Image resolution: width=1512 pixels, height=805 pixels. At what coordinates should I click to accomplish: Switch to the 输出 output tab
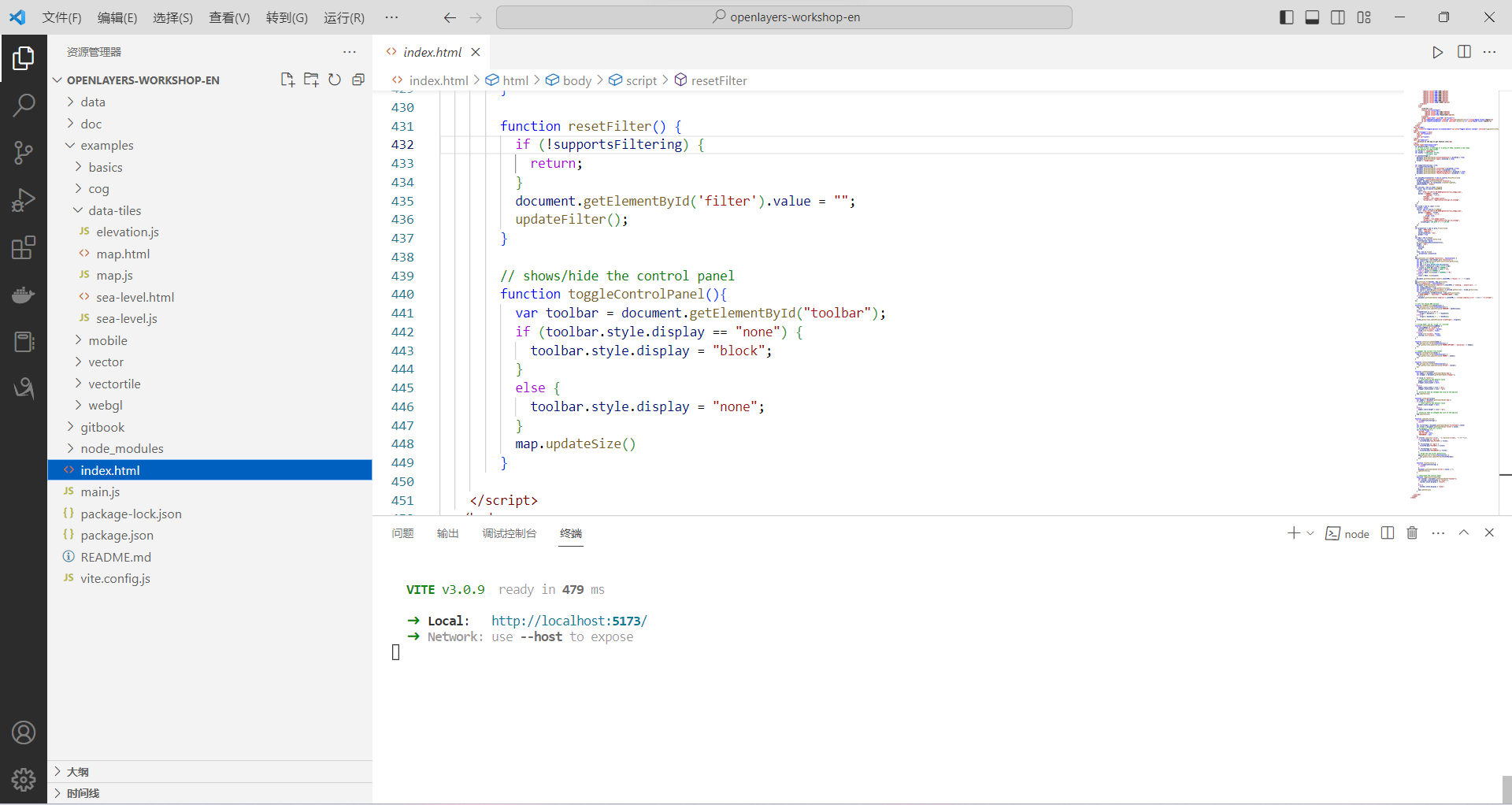[447, 533]
